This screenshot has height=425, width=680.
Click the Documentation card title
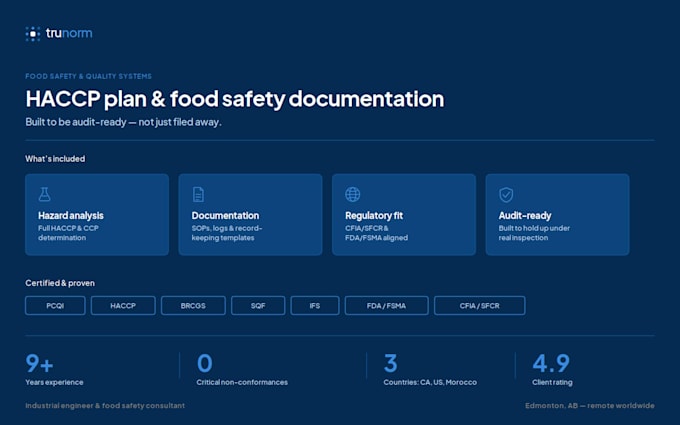pyautogui.click(x=225, y=216)
